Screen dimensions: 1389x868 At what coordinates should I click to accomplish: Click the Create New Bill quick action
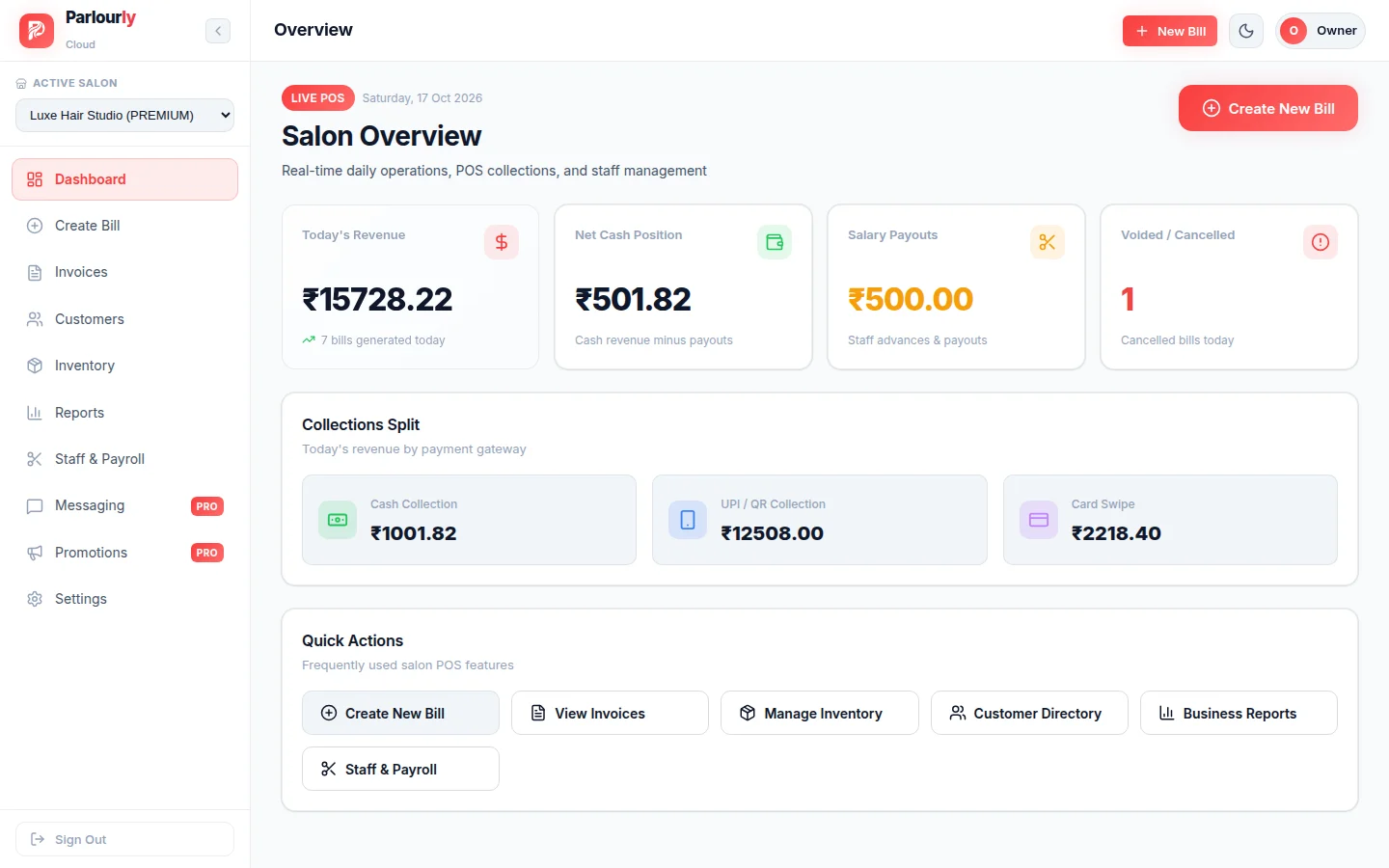pos(400,713)
